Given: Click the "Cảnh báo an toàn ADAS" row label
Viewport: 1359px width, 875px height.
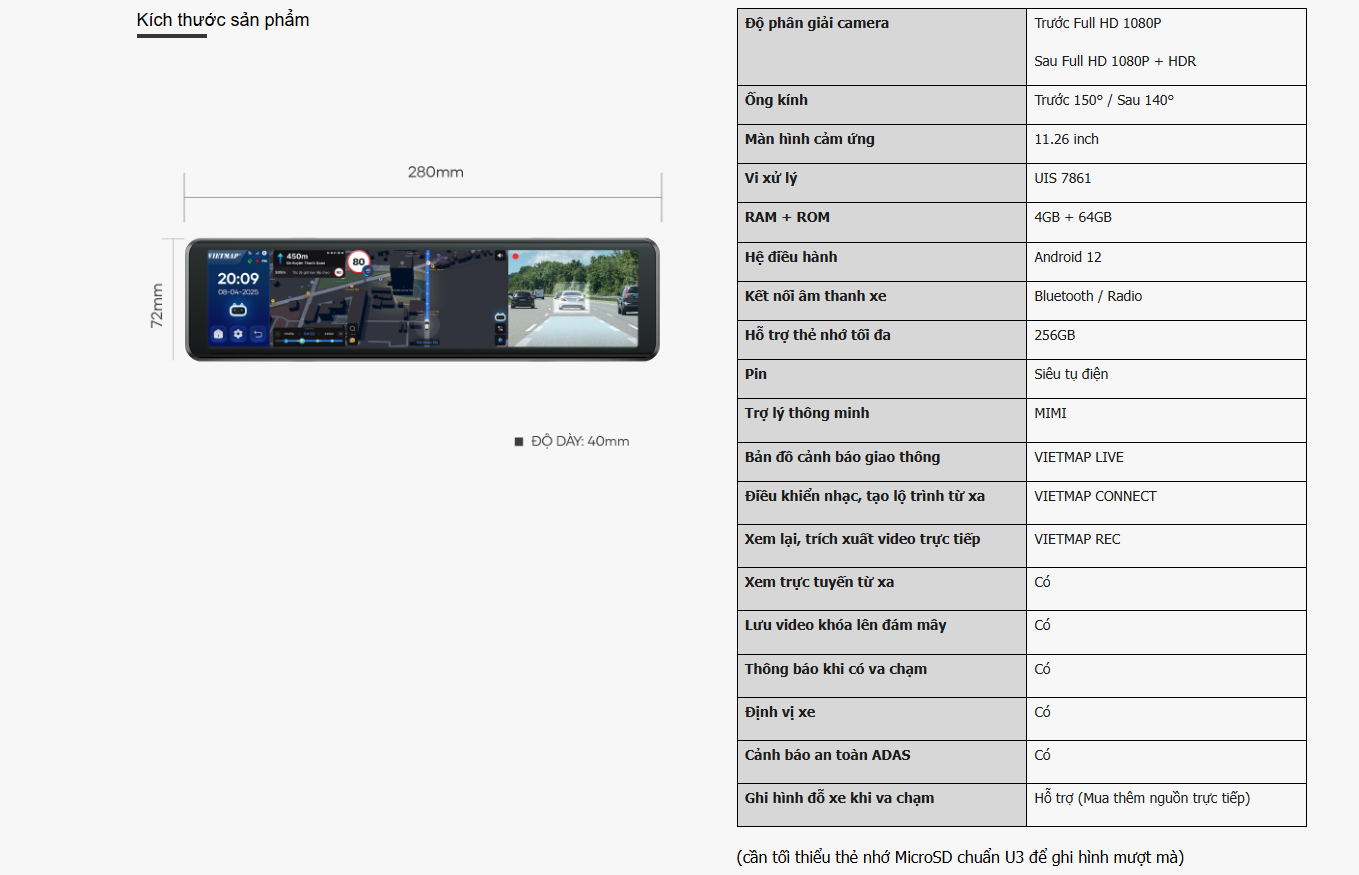Looking at the screenshot, I should click(827, 755).
